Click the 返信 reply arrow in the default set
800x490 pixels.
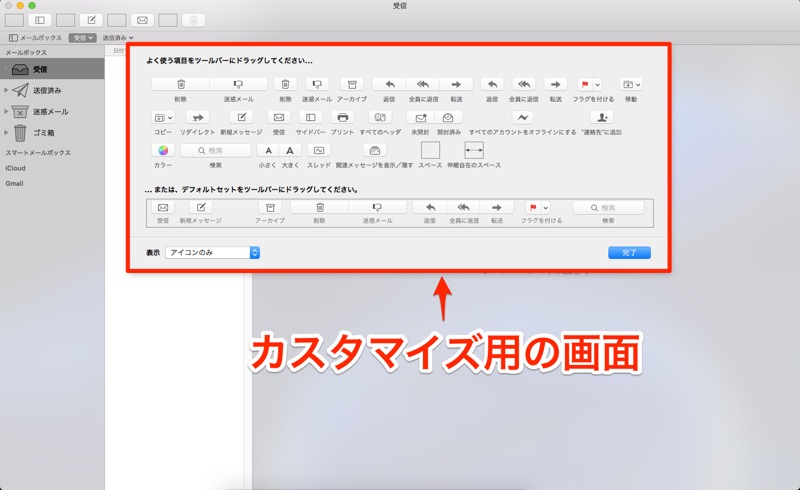tap(431, 207)
